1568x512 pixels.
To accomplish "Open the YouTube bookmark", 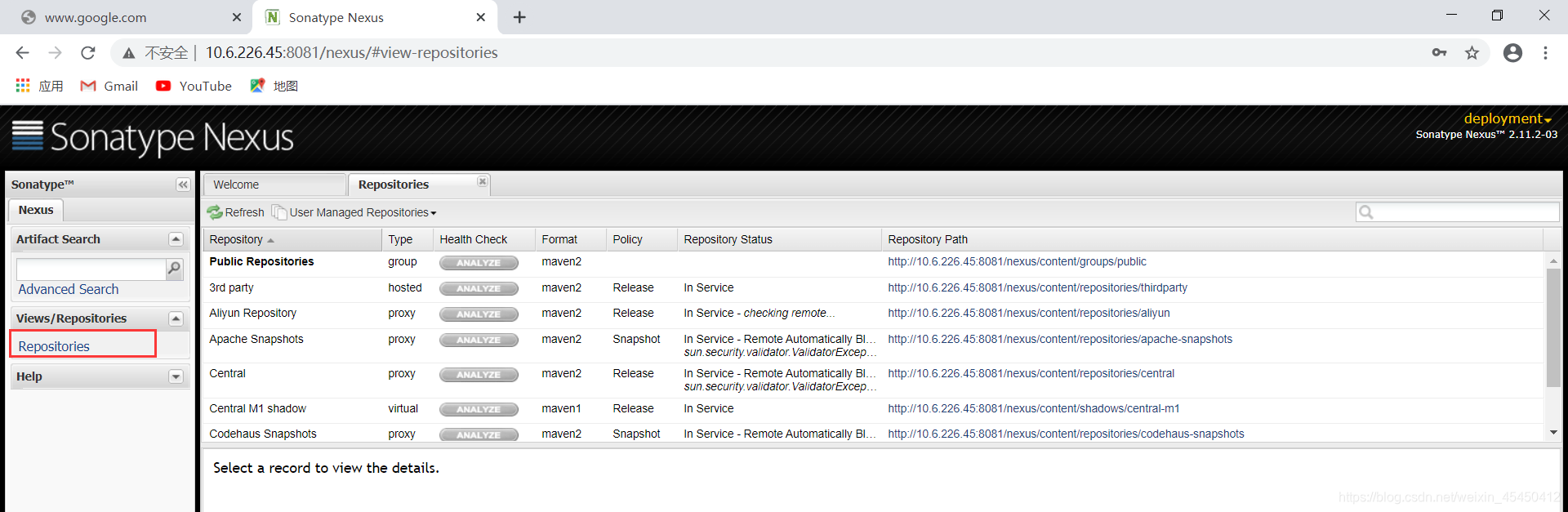I will [194, 86].
